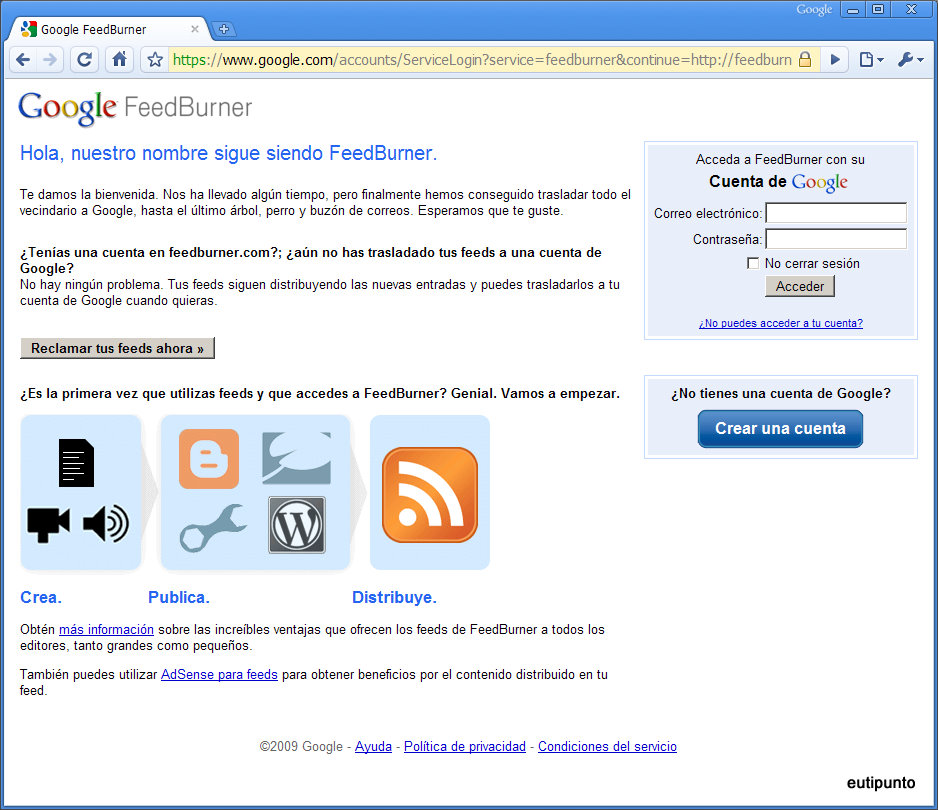Screen dimensions: 938x810
Task: Click the padlock security icon in the address bar
Action: (805, 59)
